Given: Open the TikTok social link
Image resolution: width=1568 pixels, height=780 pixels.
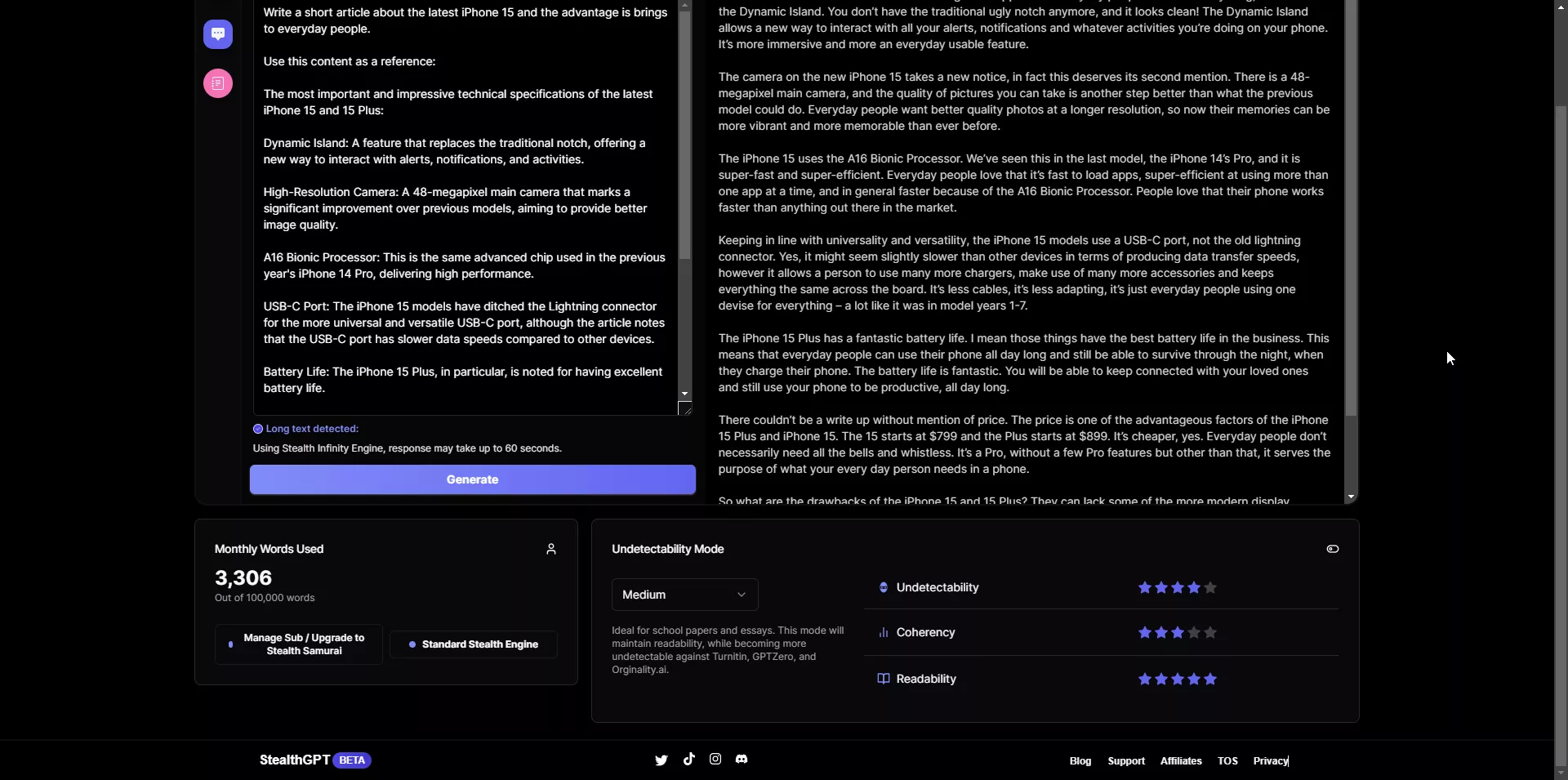Looking at the screenshot, I should 689,760.
